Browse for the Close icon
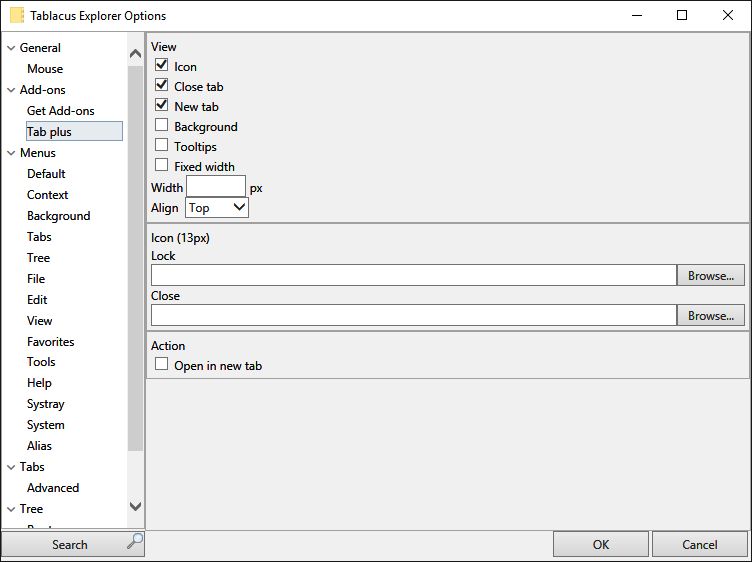The image size is (752, 562). point(711,315)
